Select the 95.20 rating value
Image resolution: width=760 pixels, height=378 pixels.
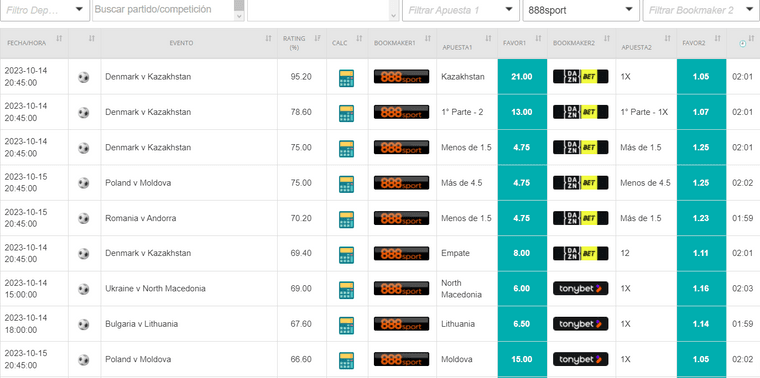(x=301, y=77)
